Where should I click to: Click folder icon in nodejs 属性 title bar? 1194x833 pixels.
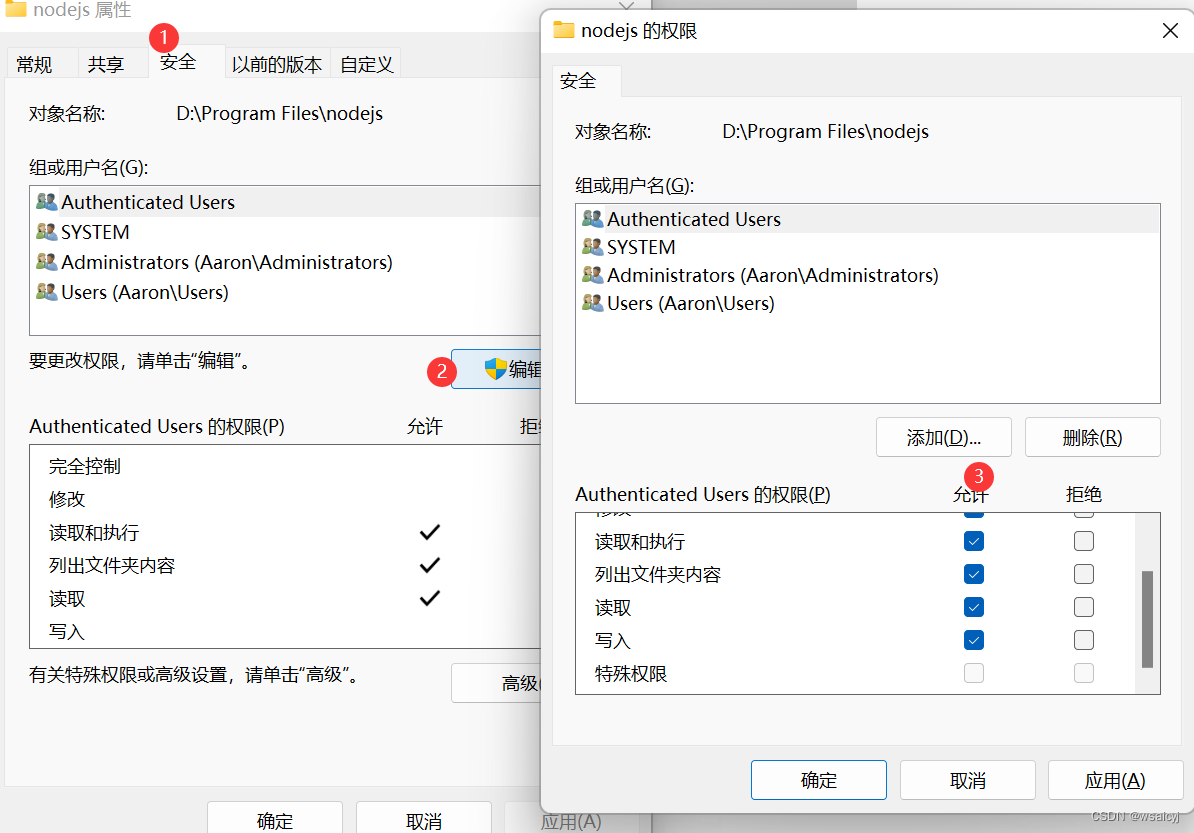(15, 9)
